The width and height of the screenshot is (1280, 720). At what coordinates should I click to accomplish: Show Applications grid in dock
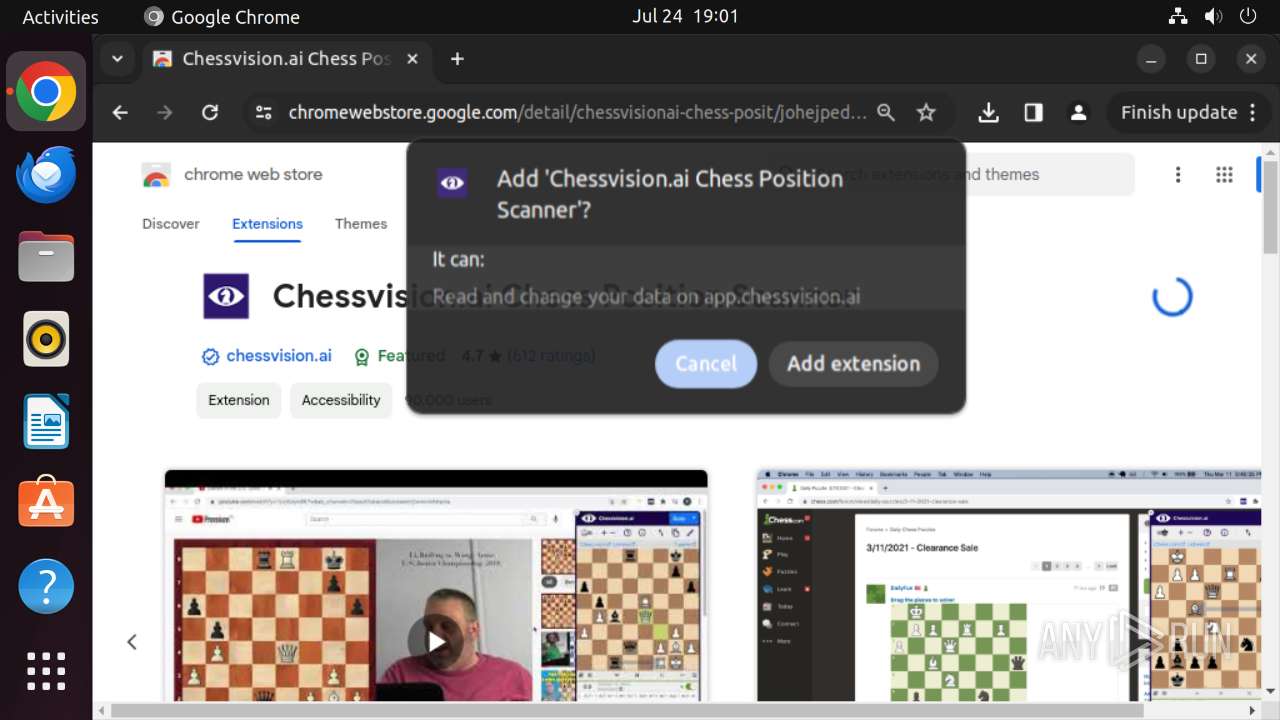[x=46, y=670]
